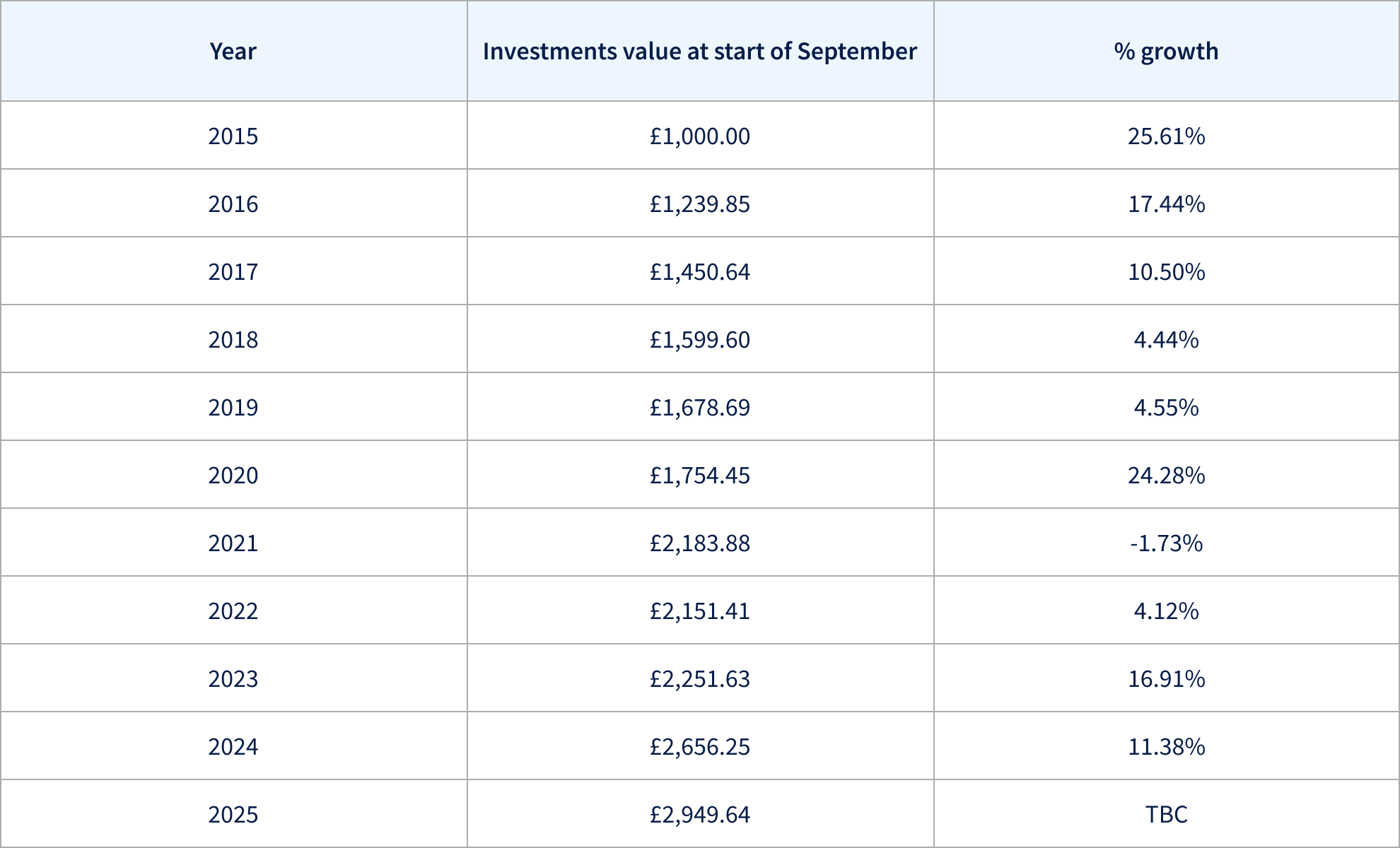This screenshot has height=848, width=1400.
Task: Select the 16.91% growth cell
Action: [1166, 678]
